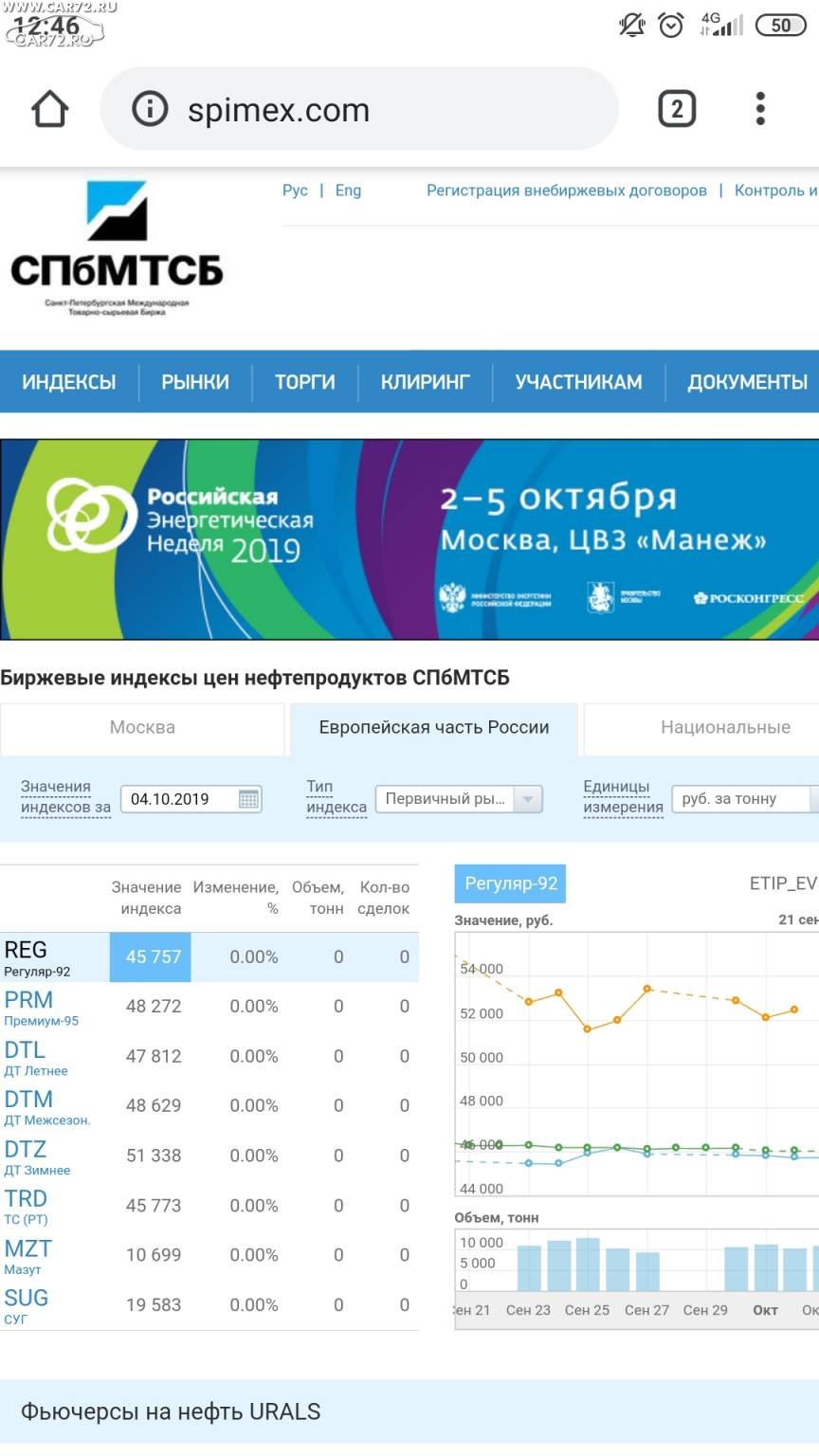Click the DTM value 48 629
This screenshot has height=1456, width=819.
[154, 1106]
